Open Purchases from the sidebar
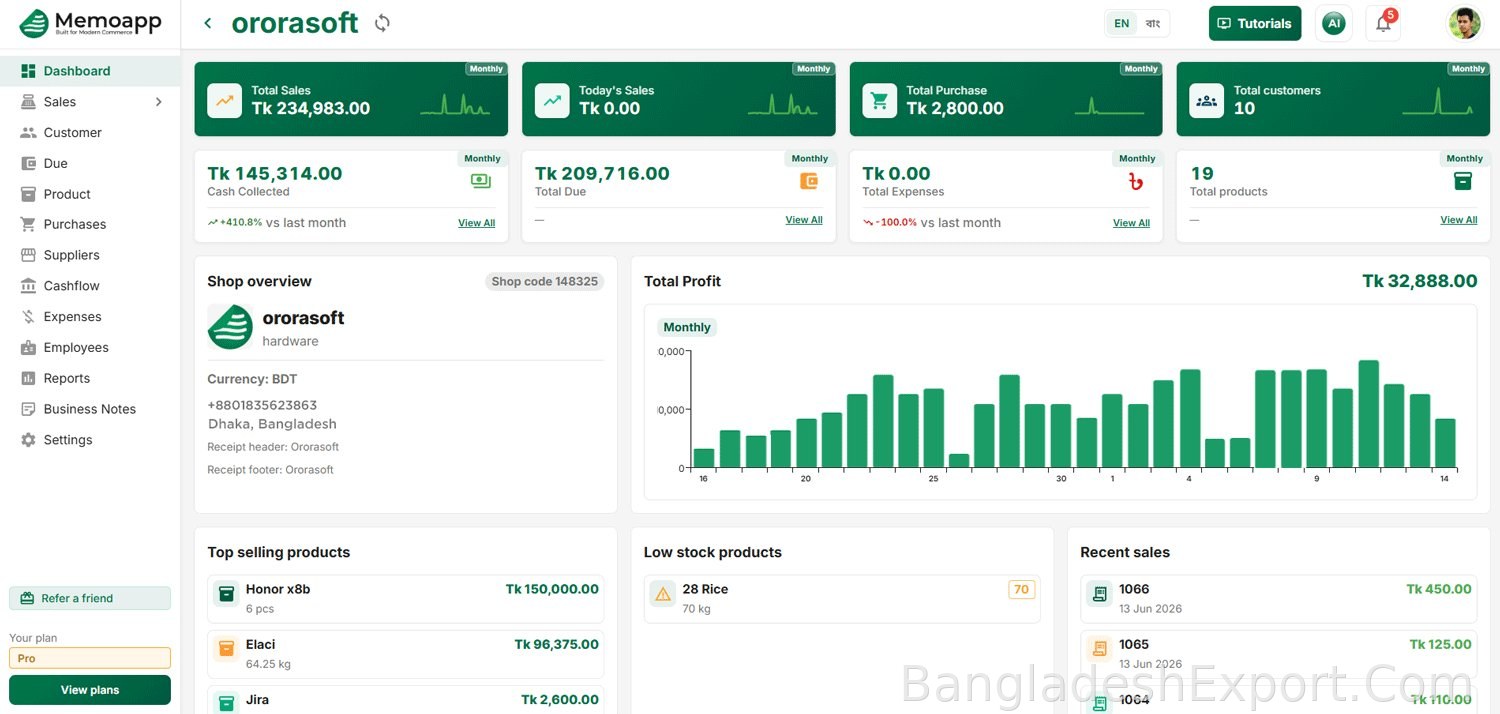The width and height of the screenshot is (1500, 714). pos(90,225)
